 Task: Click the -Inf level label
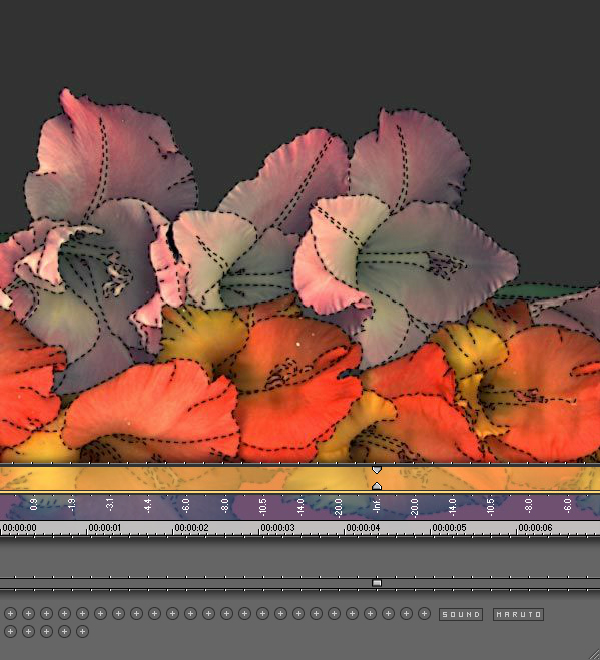click(377, 504)
